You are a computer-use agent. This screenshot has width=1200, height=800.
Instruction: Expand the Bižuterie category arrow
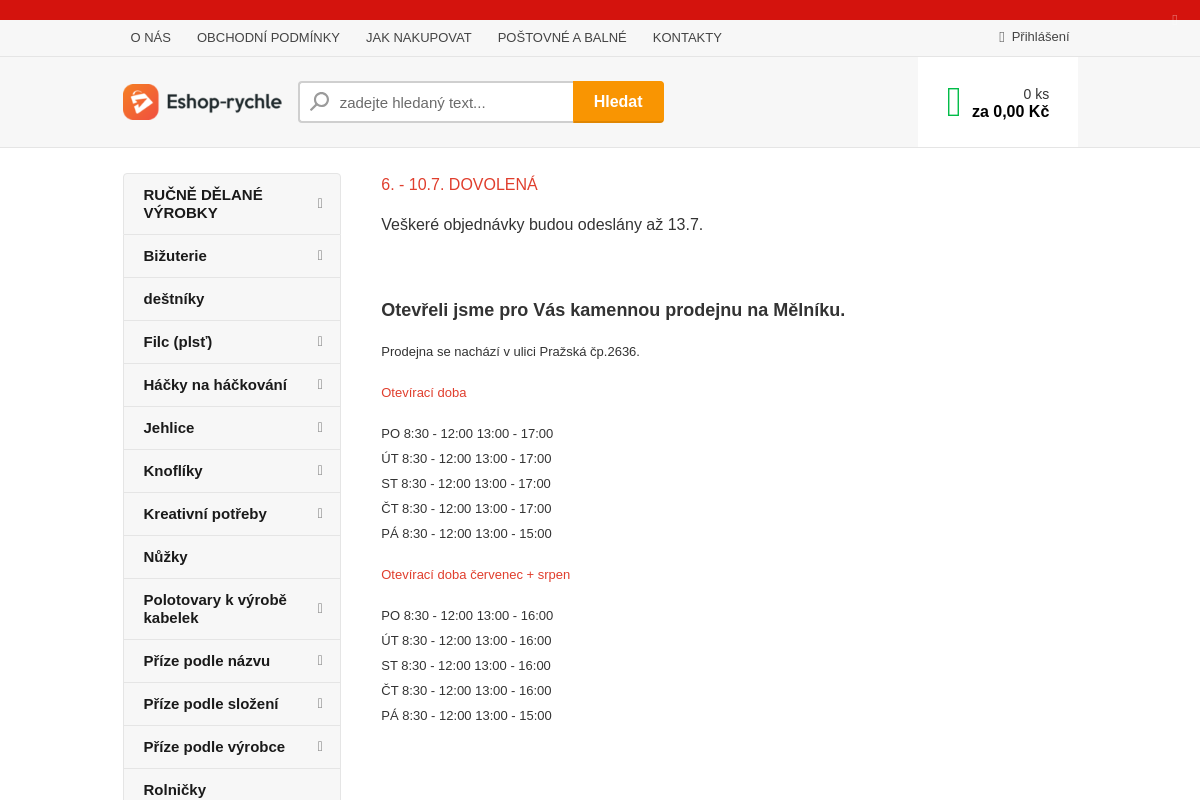pos(320,255)
